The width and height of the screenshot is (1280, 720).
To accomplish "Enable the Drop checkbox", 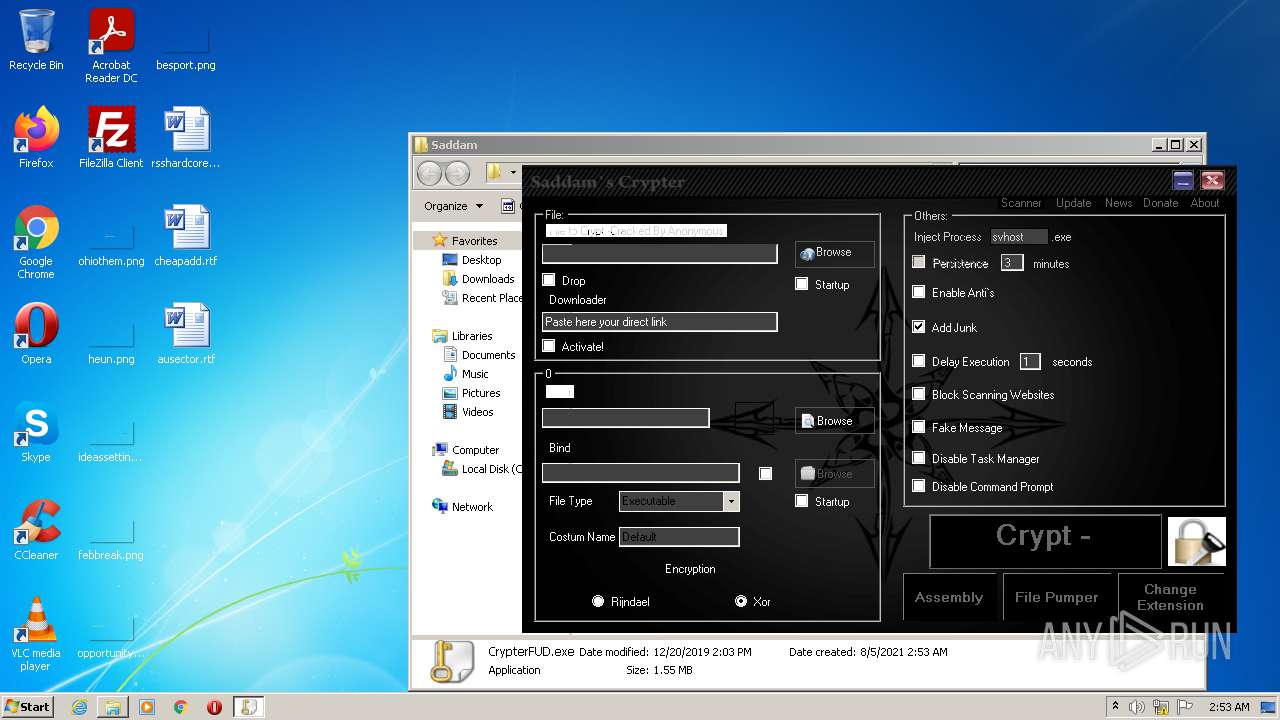I will pos(548,280).
